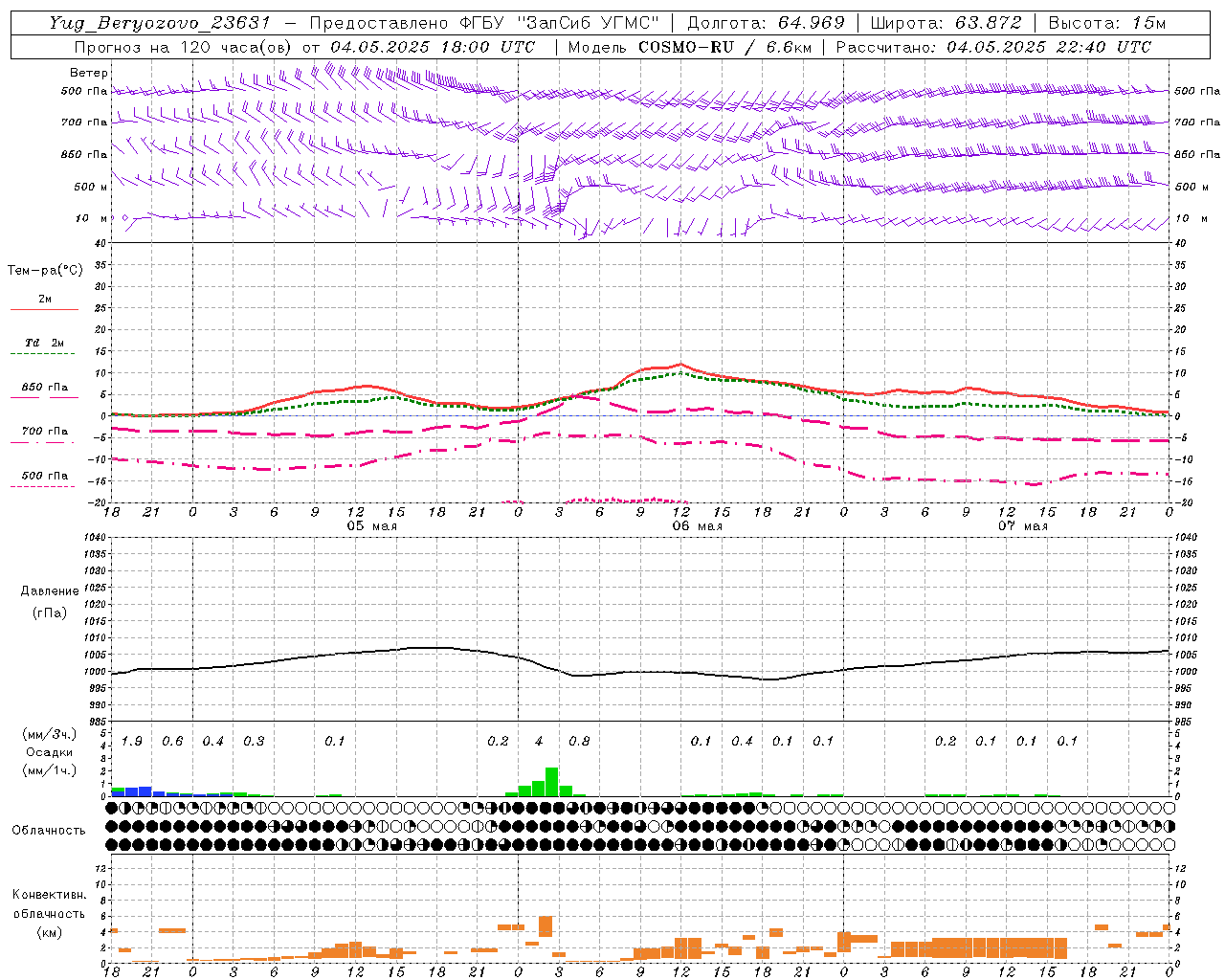This screenshot has width=1225, height=980.
Task: Select the longitude value Долгота: 64.969
Action: click(x=766, y=23)
